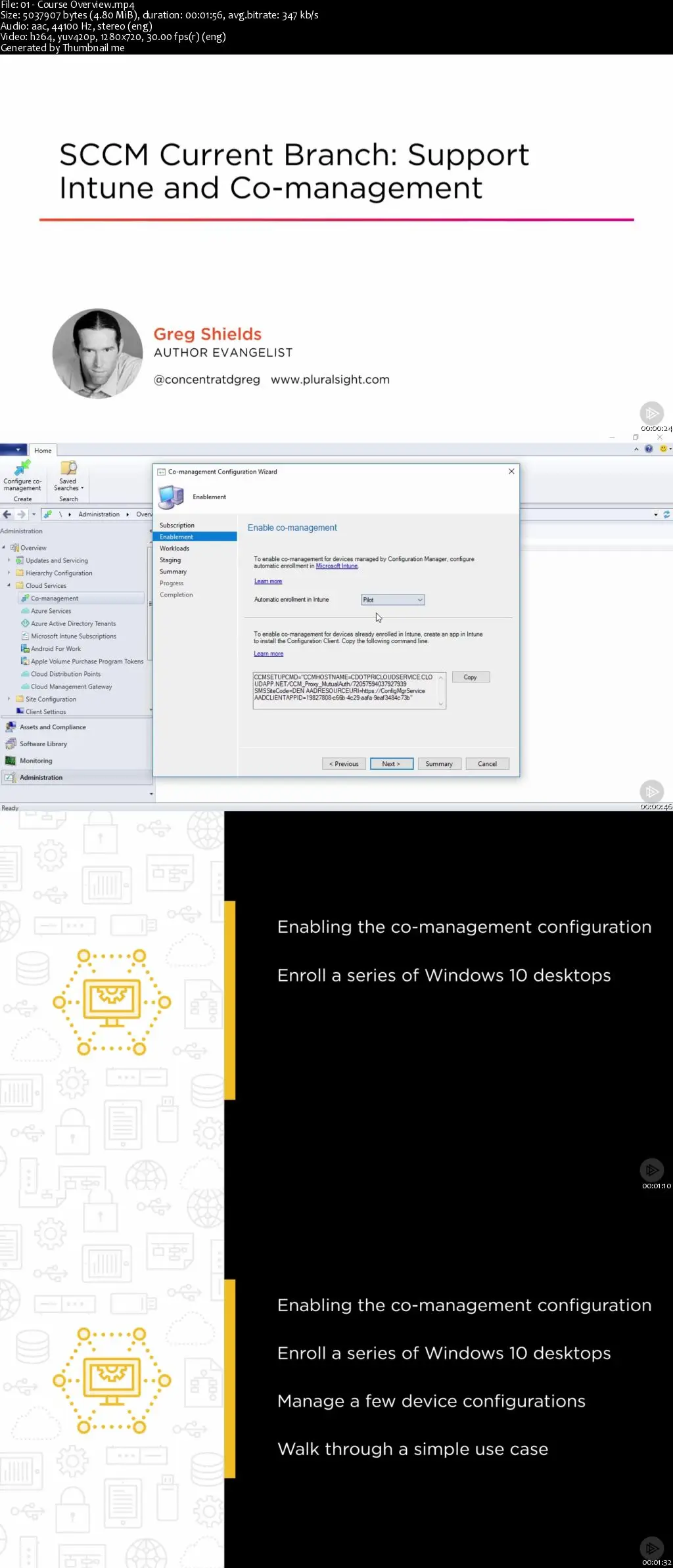
Task: Click the command box scroll down arrow
Action: (441, 704)
